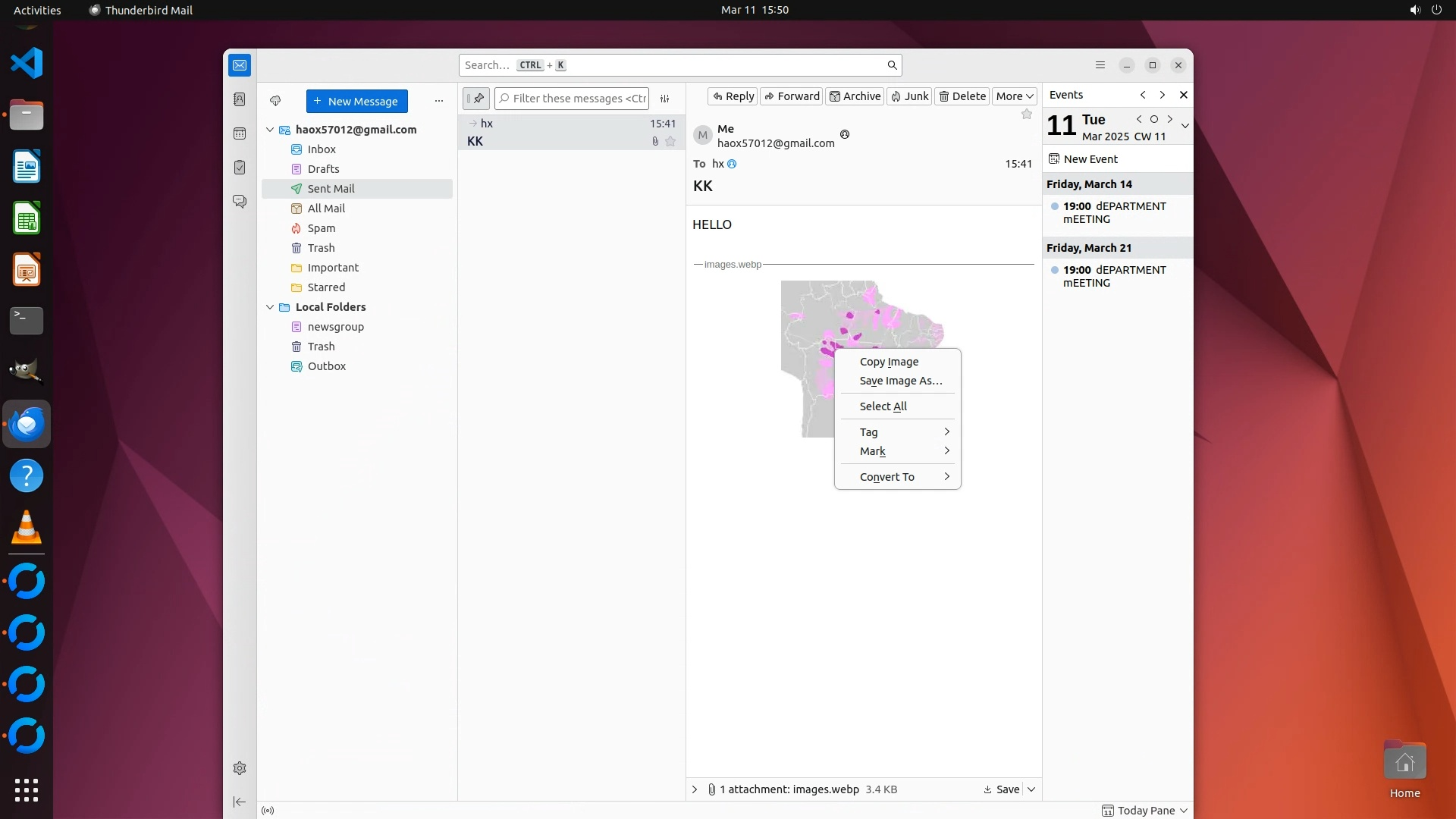The width and height of the screenshot is (1456, 819).
Task: Toggle star in message header
Action: 1026,115
